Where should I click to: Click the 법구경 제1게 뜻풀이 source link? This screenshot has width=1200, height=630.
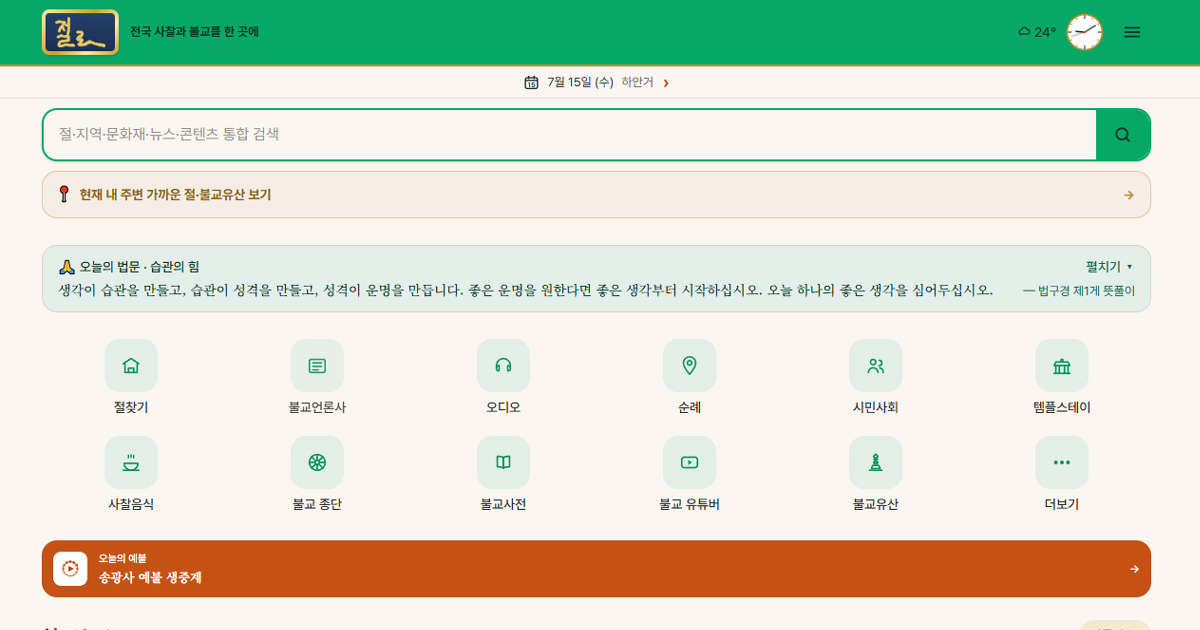tap(1079, 291)
